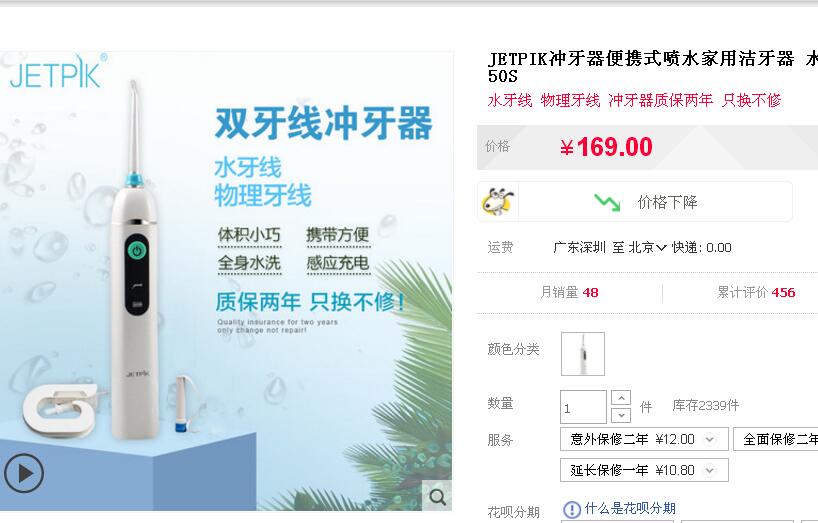Increase quantity with the up arrow
Viewport: 818px width, 523px height.
(621, 398)
